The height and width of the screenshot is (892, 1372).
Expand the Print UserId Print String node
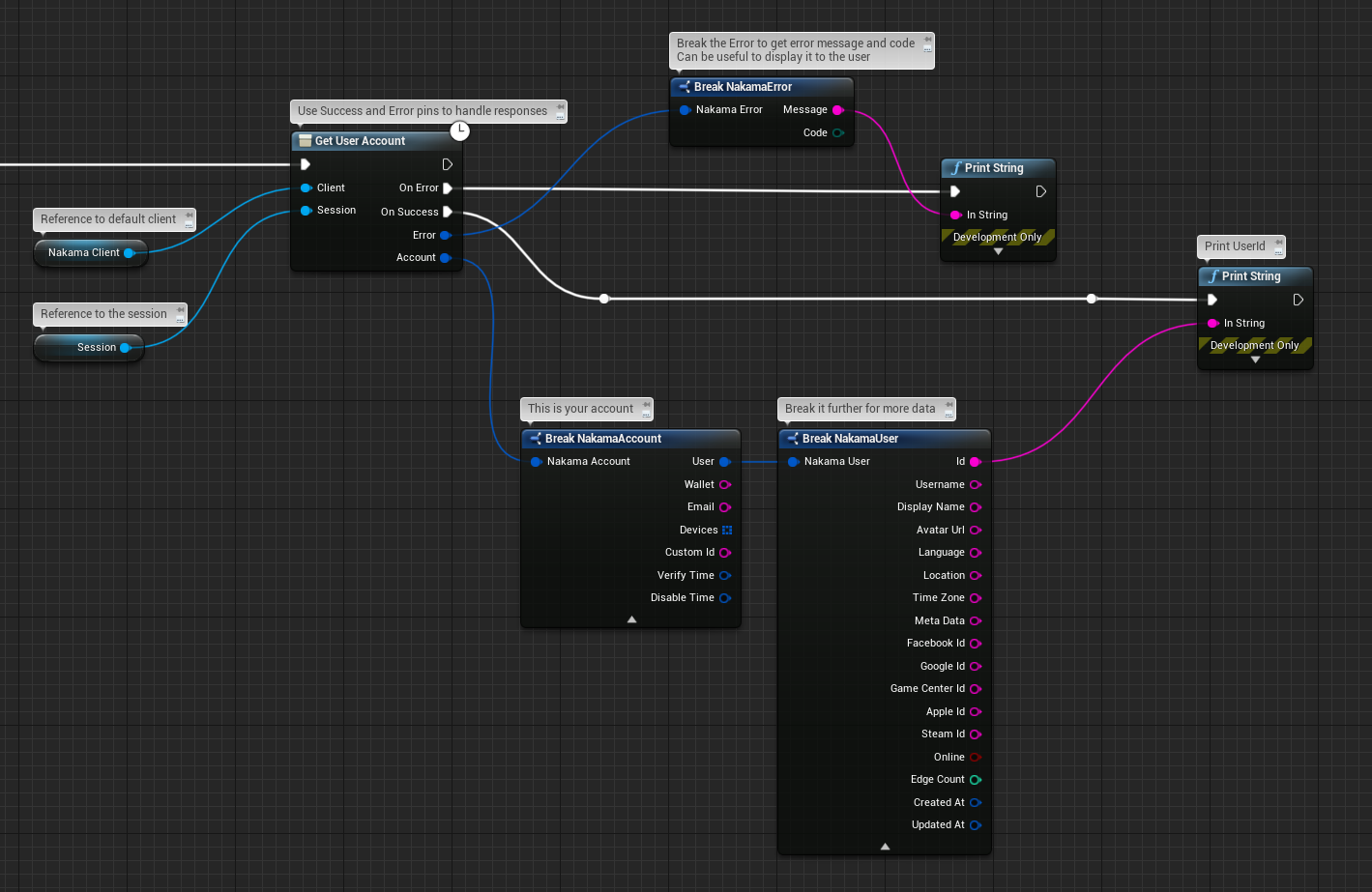pyautogui.click(x=1256, y=360)
